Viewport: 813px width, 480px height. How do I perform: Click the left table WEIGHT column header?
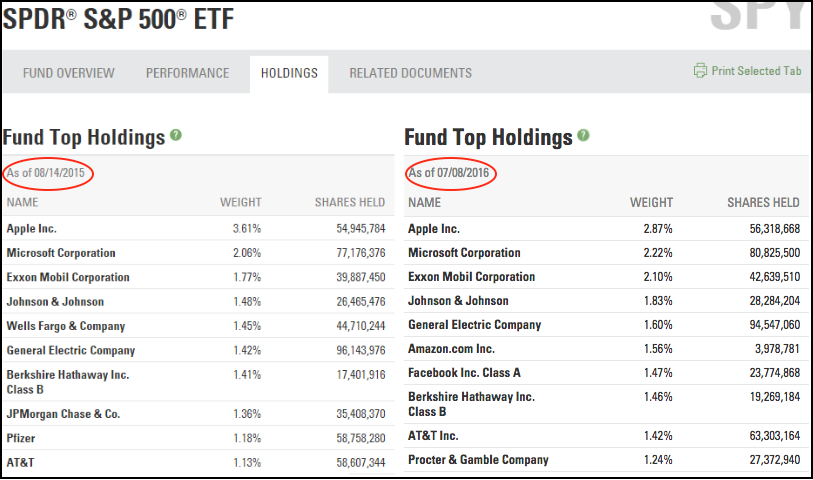[x=240, y=203]
